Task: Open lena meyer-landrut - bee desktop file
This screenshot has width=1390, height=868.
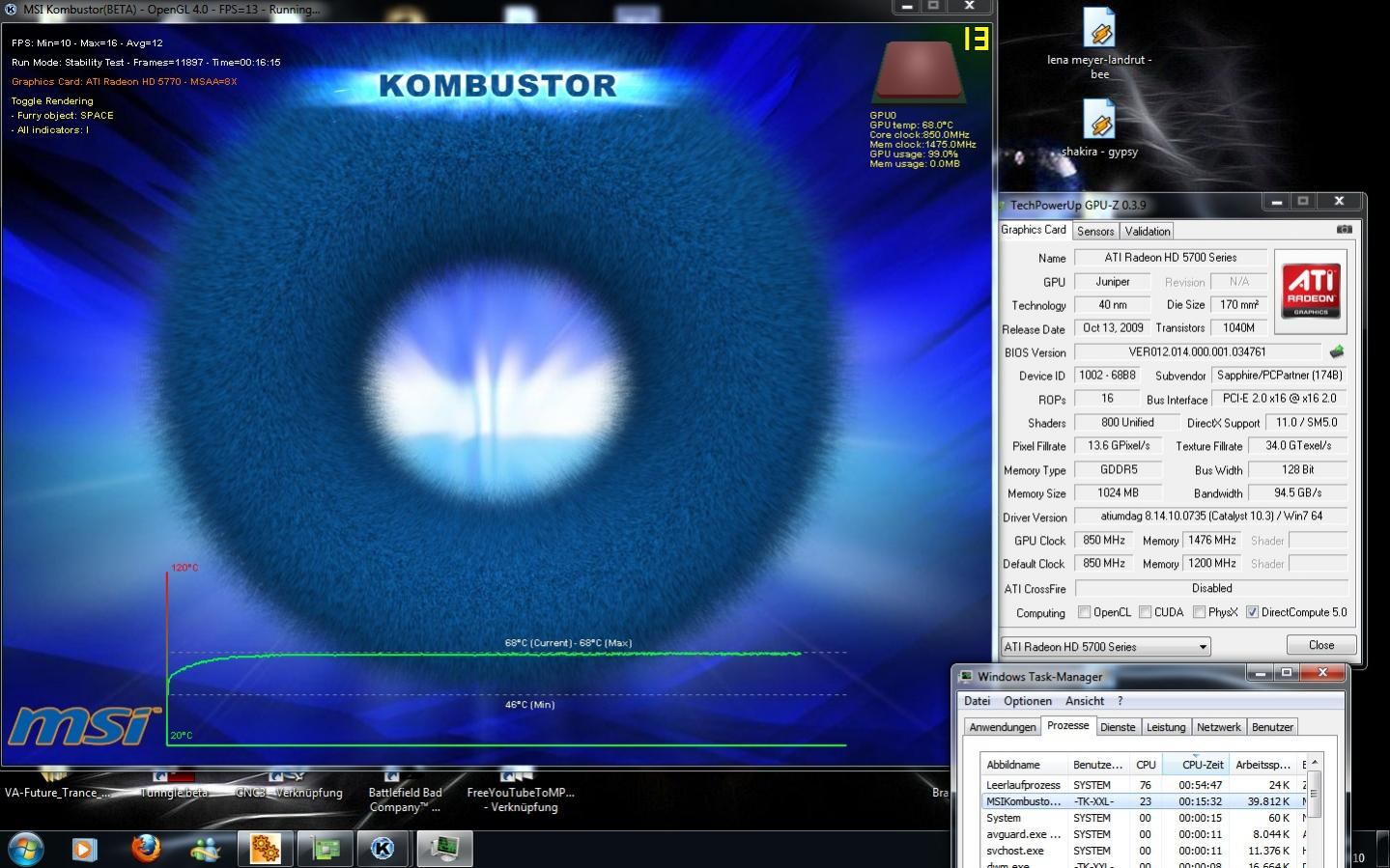Action: (x=1099, y=43)
